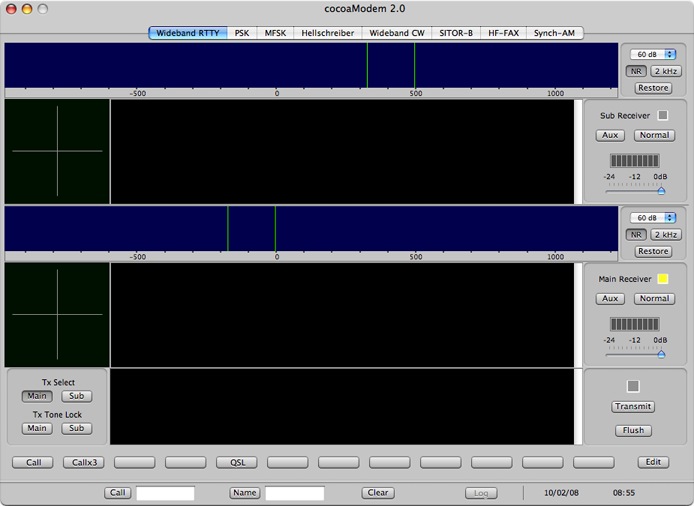
Task: Click the QSL macro button
Action: click(x=237, y=463)
